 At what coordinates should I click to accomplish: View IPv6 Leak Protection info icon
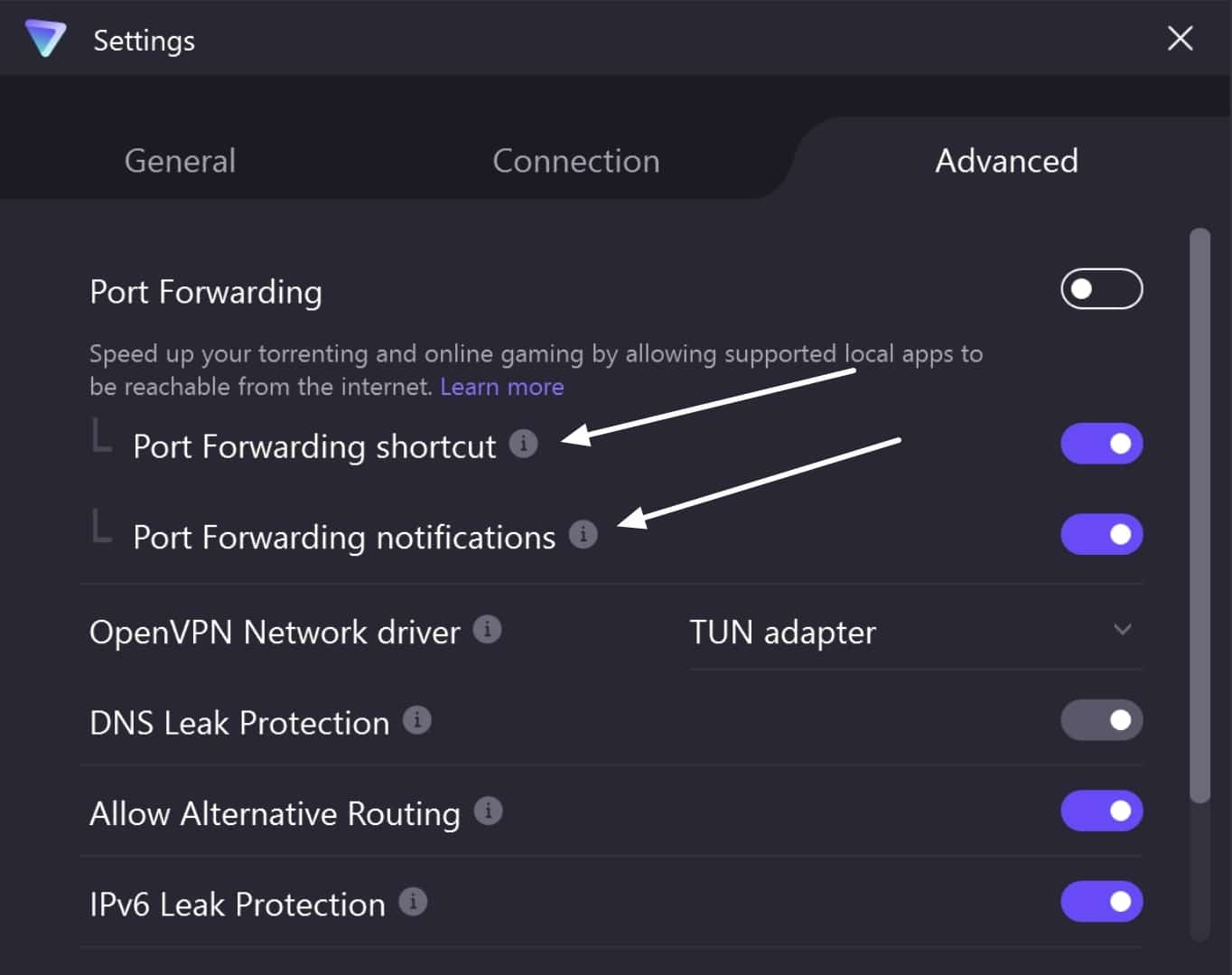click(x=413, y=902)
